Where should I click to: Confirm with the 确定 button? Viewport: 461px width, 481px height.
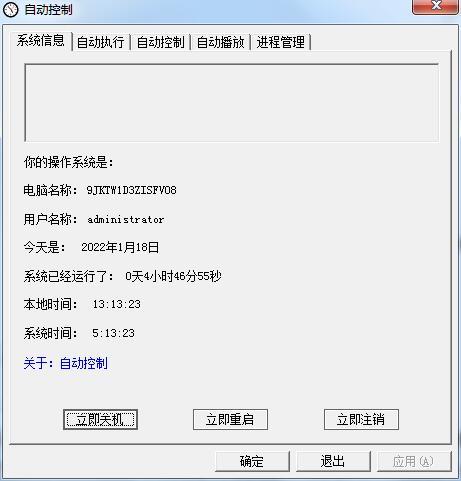point(252,461)
